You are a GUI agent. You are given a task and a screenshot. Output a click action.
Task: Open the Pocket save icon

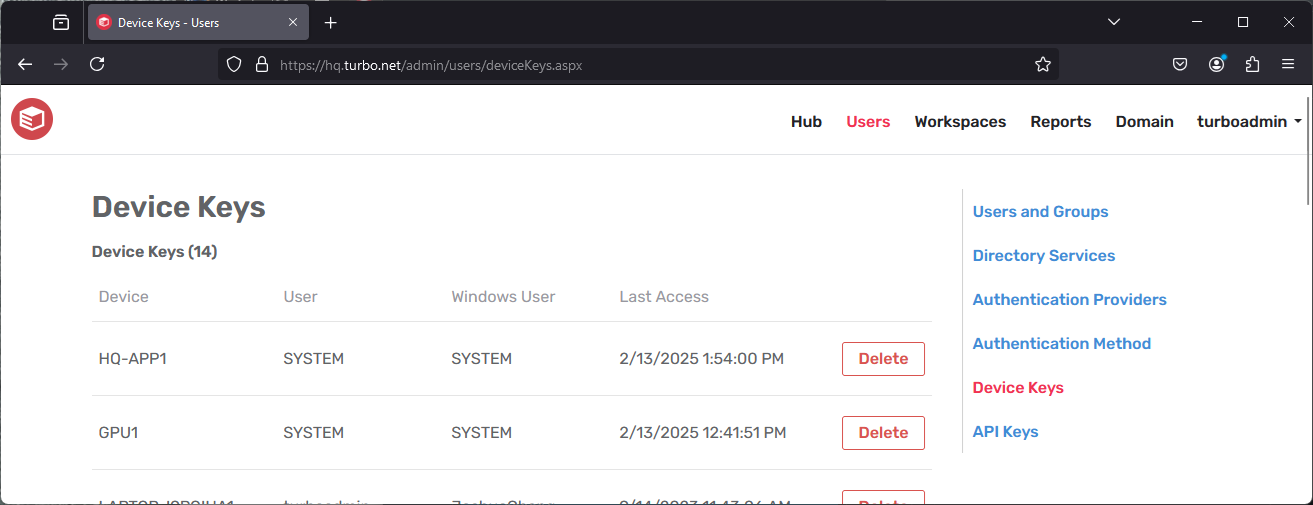pyautogui.click(x=1180, y=64)
